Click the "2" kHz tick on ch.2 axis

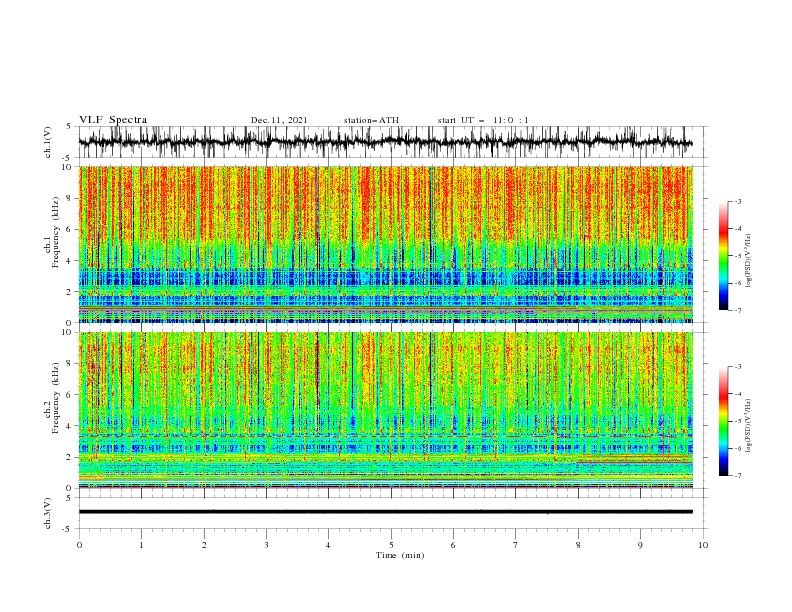click(x=69, y=457)
